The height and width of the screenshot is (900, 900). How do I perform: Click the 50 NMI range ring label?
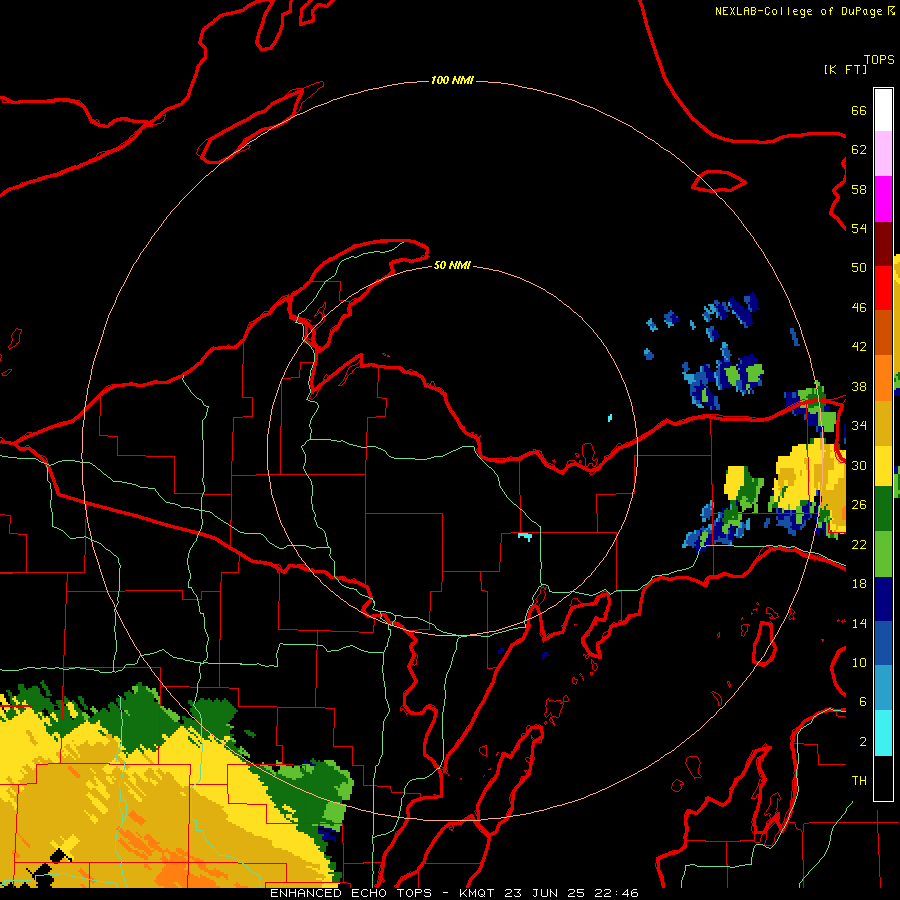[452, 265]
